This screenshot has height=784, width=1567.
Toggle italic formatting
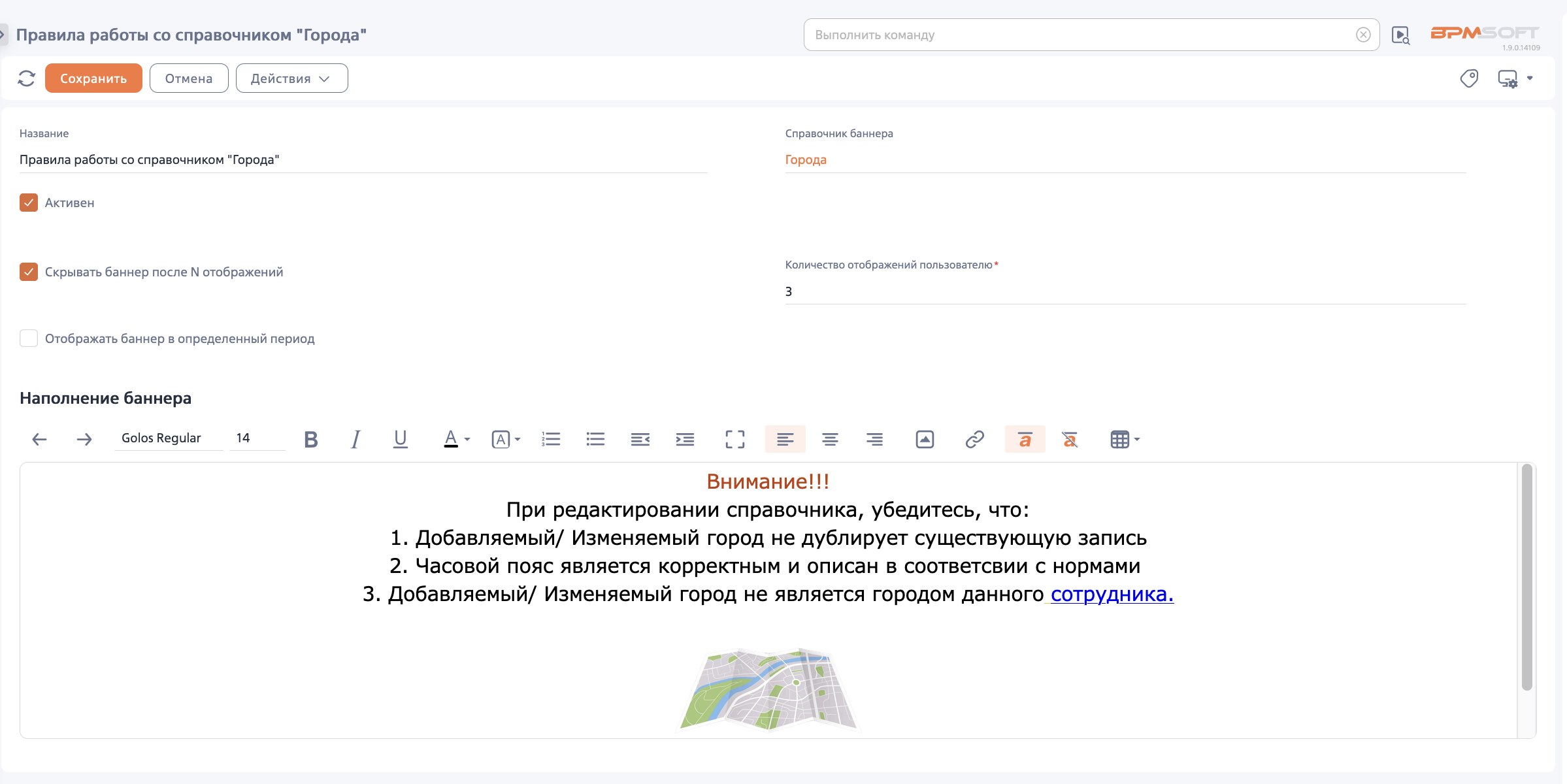click(355, 439)
